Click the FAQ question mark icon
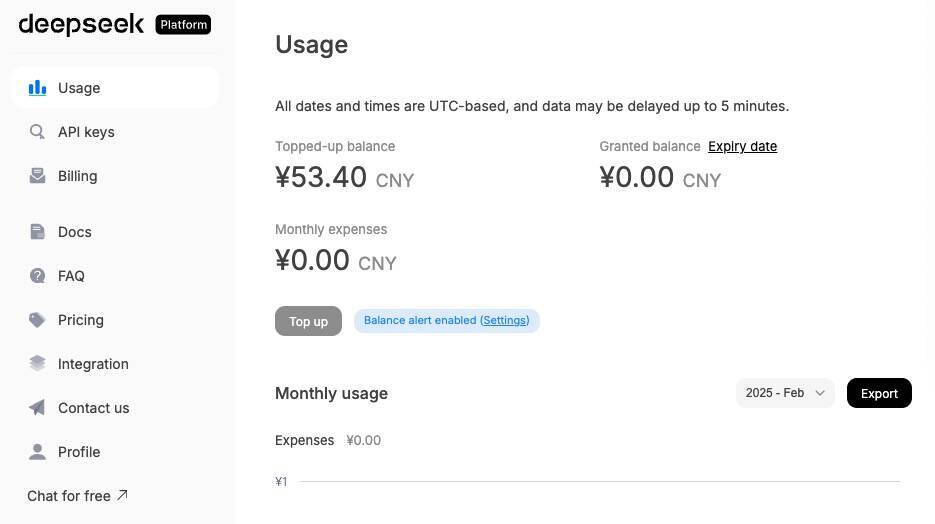 (x=38, y=276)
